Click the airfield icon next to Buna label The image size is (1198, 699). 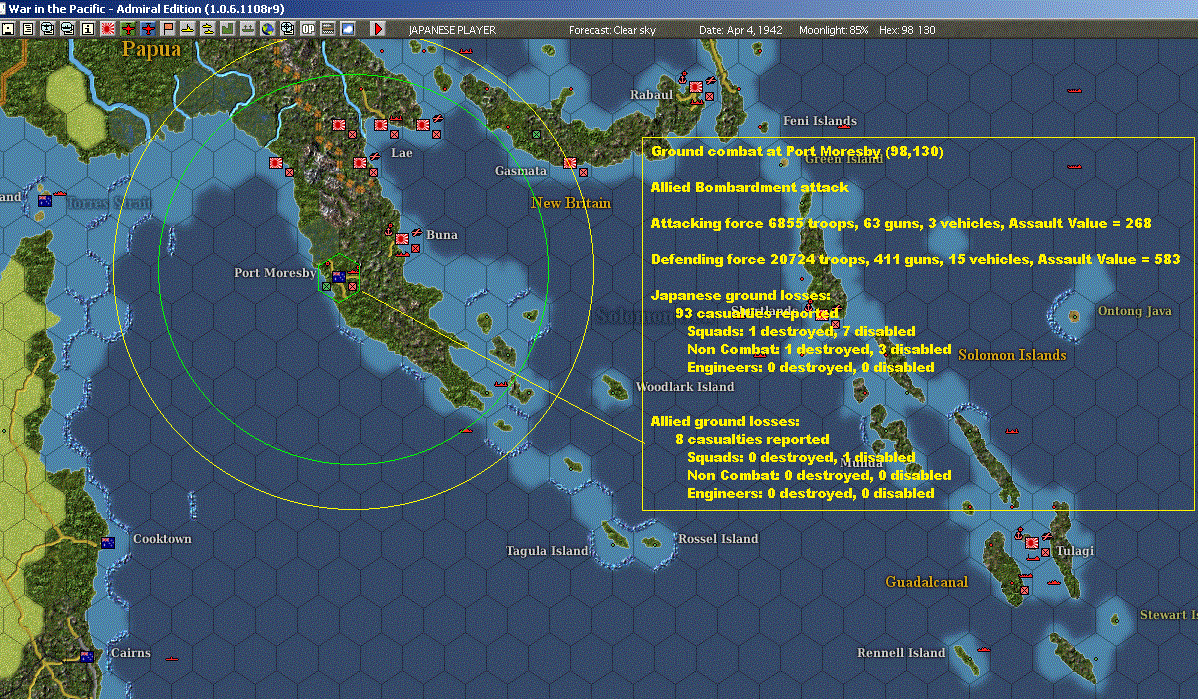point(416,232)
